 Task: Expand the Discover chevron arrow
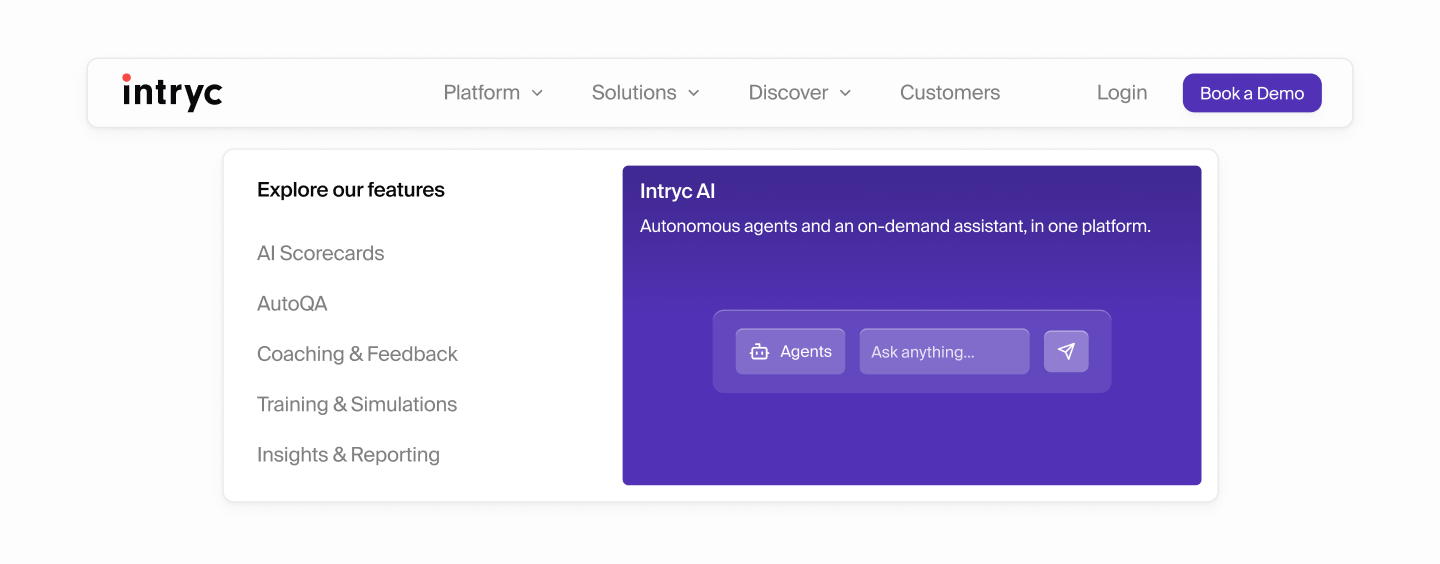pyautogui.click(x=845, y=93)
